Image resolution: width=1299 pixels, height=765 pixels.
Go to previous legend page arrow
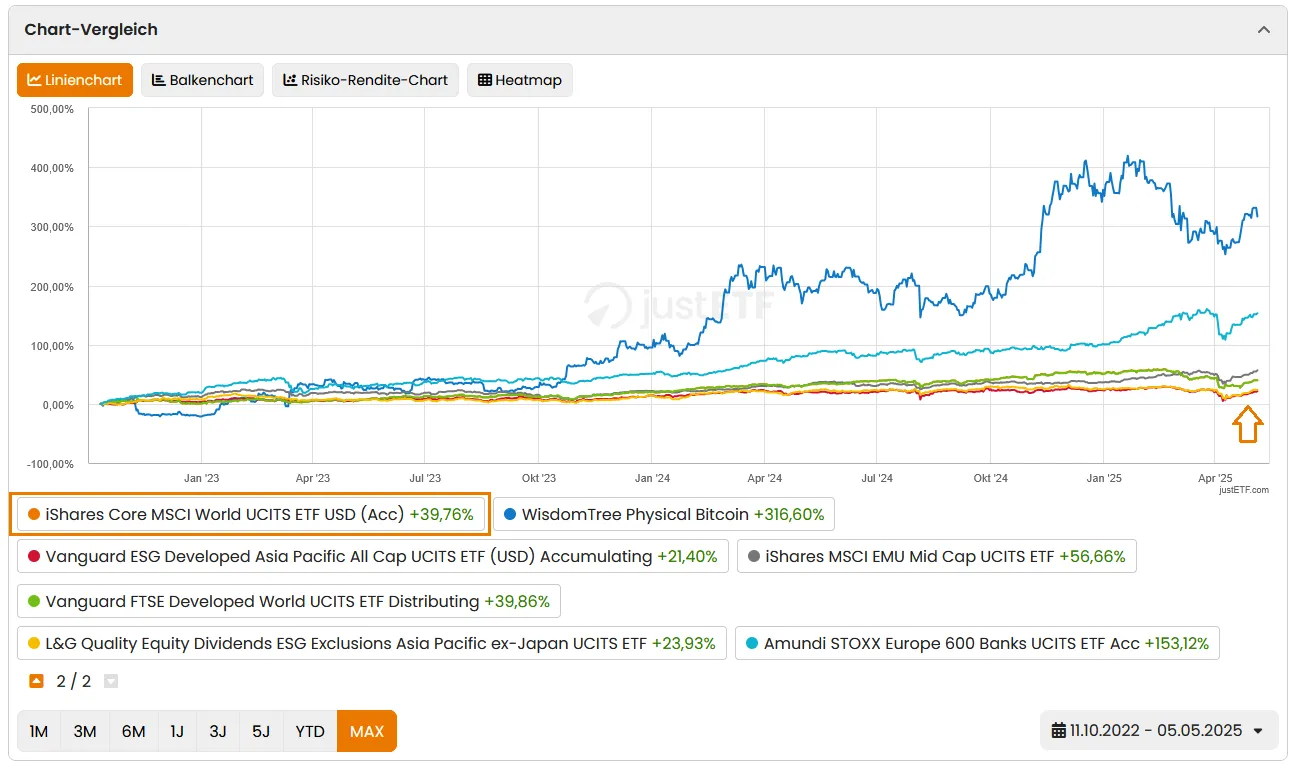tap(37, 681)
